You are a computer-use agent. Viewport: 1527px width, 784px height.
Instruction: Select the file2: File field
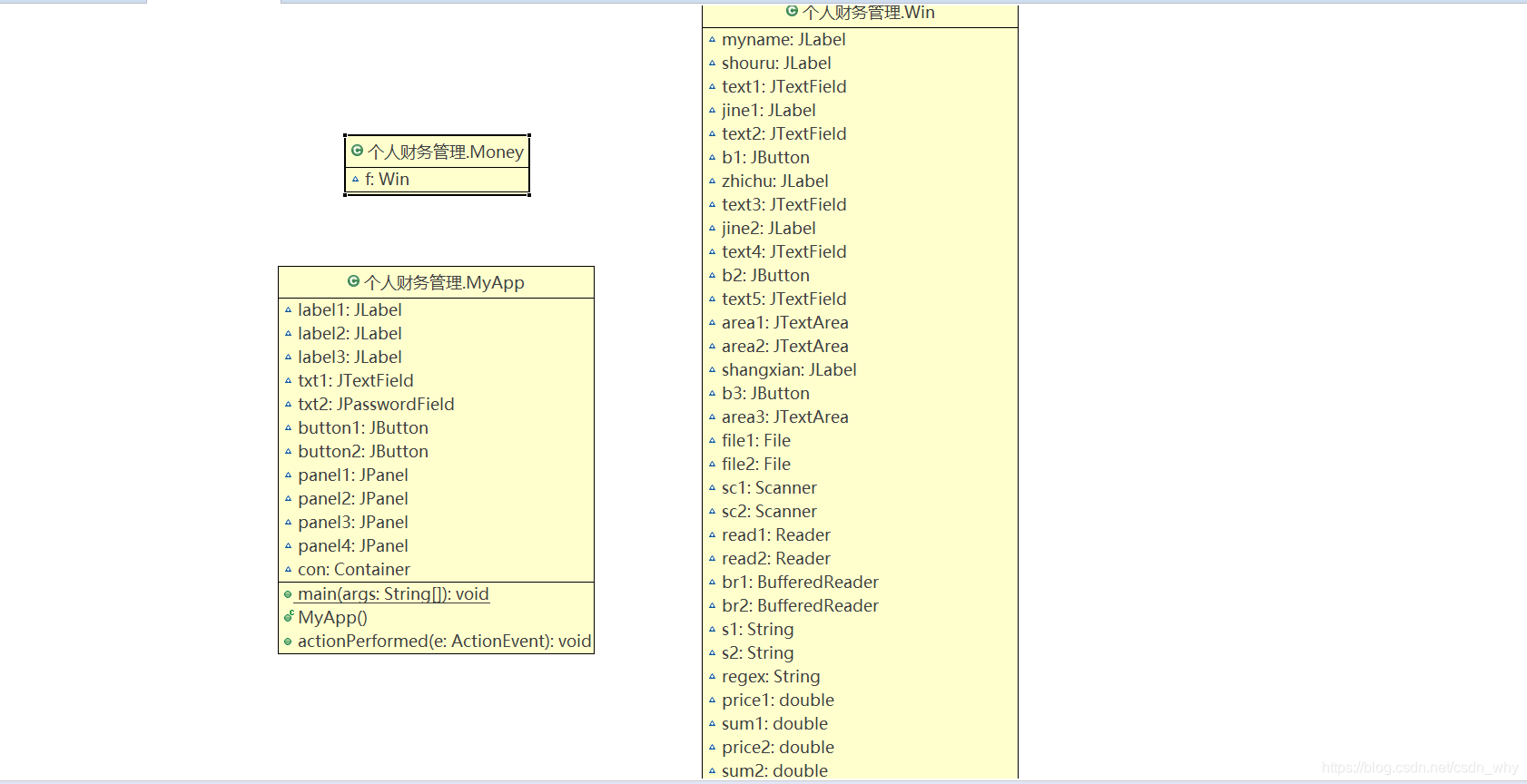point(756,464)
